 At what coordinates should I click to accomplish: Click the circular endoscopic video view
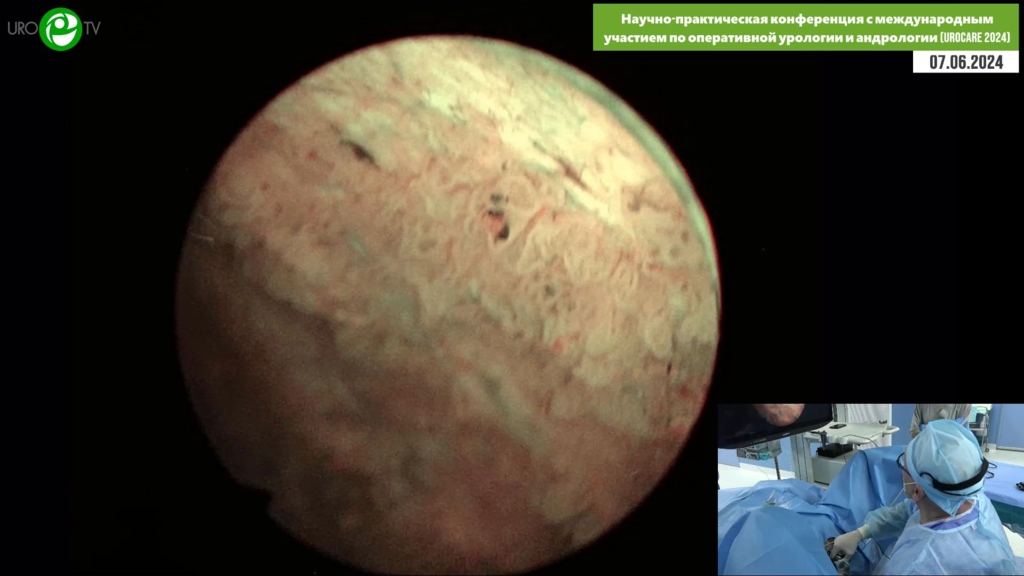click(x=447, y=300)
